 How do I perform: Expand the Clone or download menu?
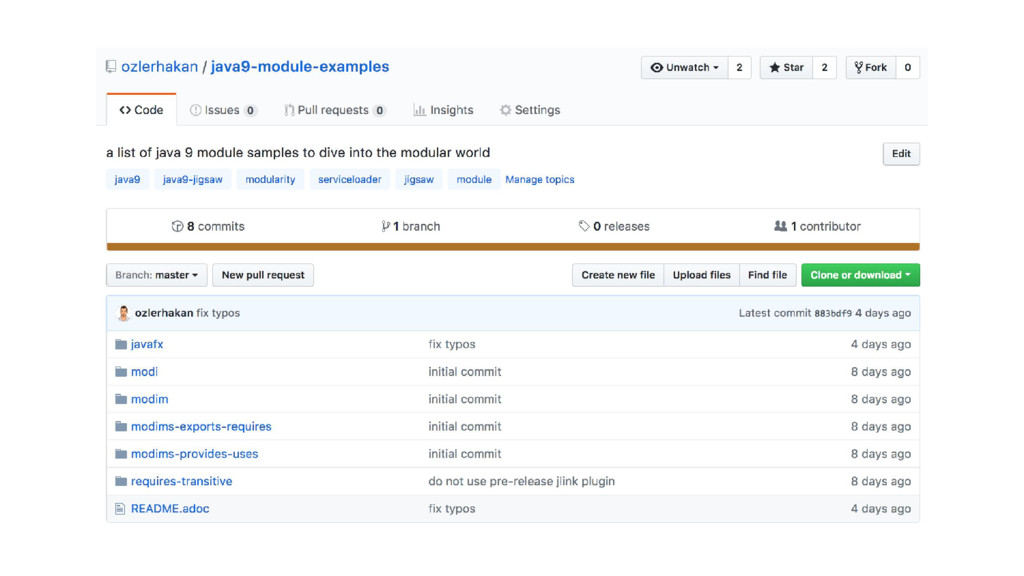point(860,275)
